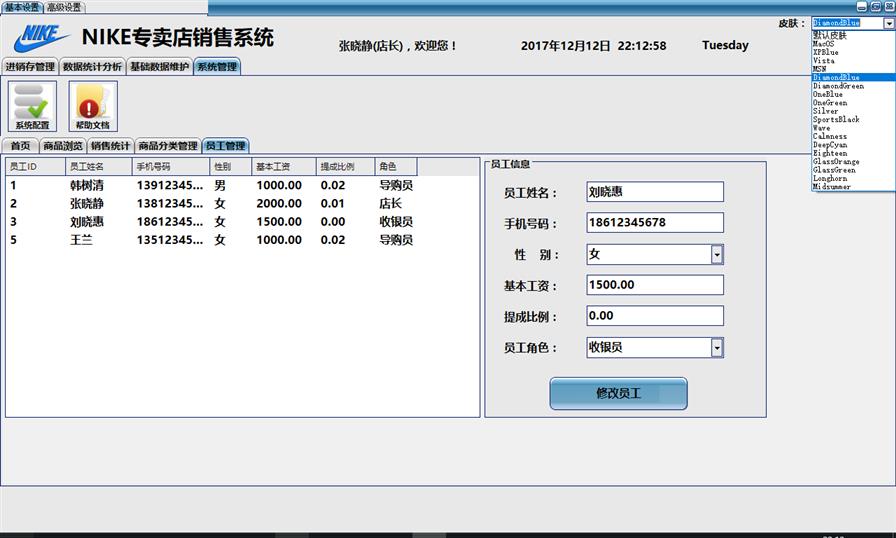Click into the 手机号码 input field
Viewport: 896px width, 538px height.
tap(655, 223)
